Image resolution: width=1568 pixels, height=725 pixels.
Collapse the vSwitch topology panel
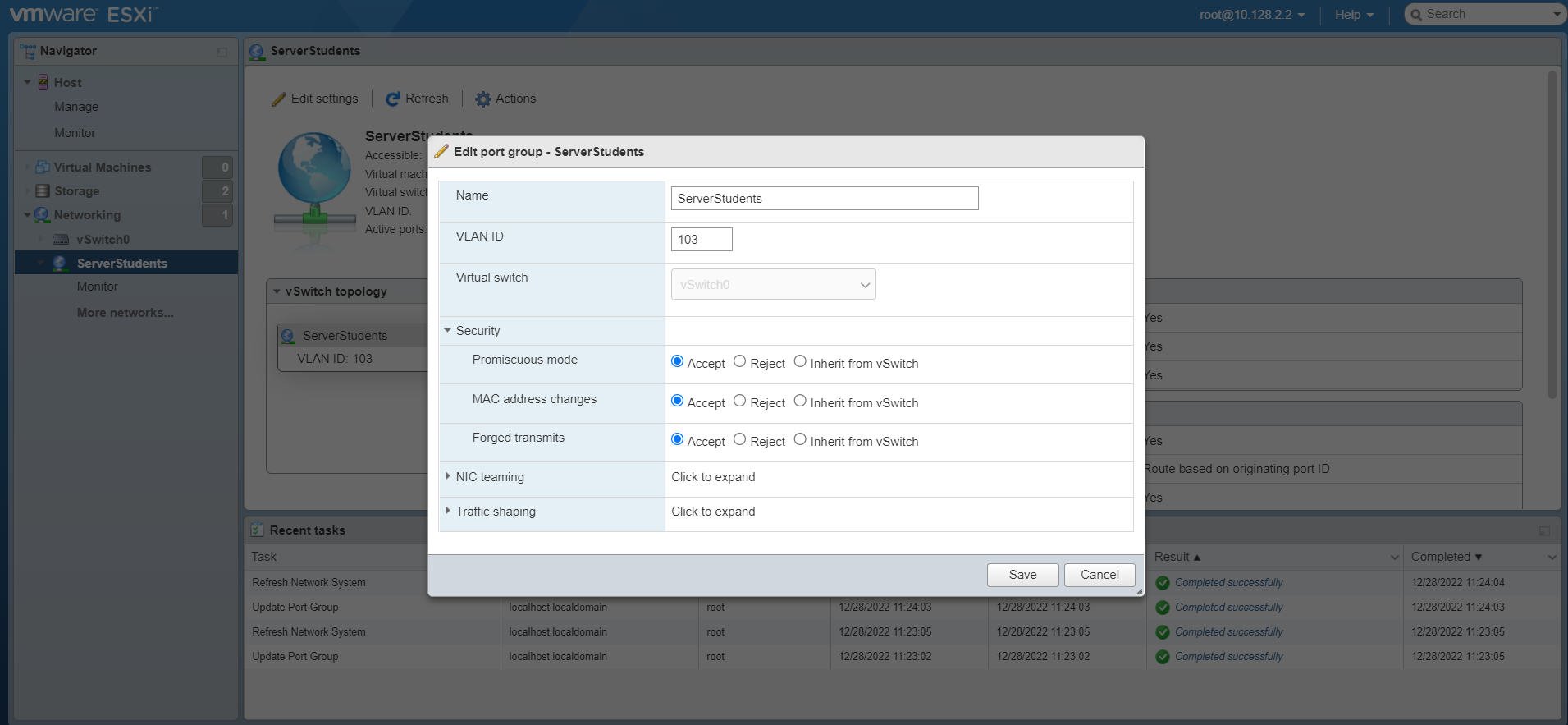pyautogui.click(x=277, y=291)
